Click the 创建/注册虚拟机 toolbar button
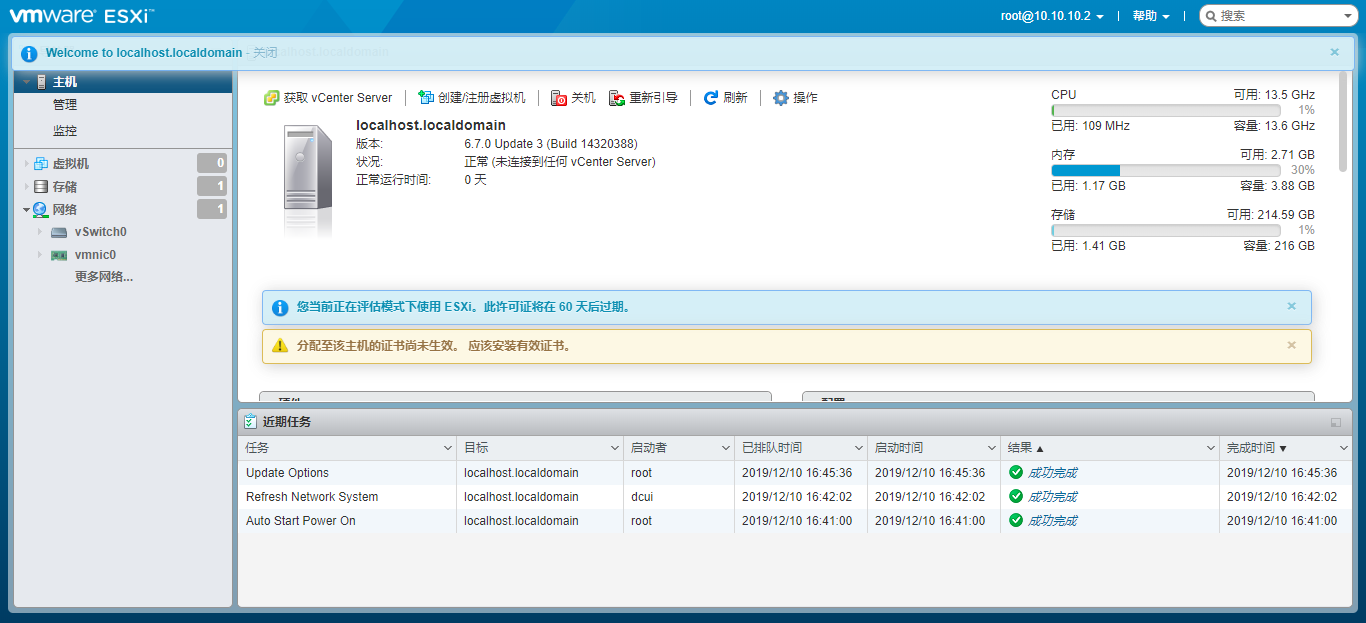This screenshot has height=623, width=1366. pyautogui.click(x=472, y=98)
